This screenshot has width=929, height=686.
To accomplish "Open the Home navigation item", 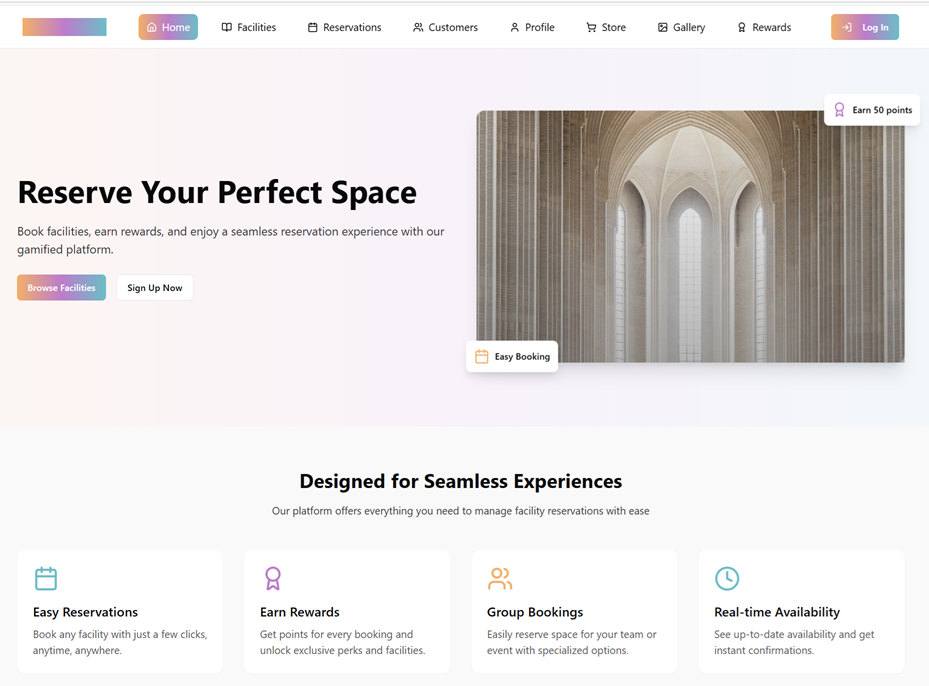I will 168,27.
